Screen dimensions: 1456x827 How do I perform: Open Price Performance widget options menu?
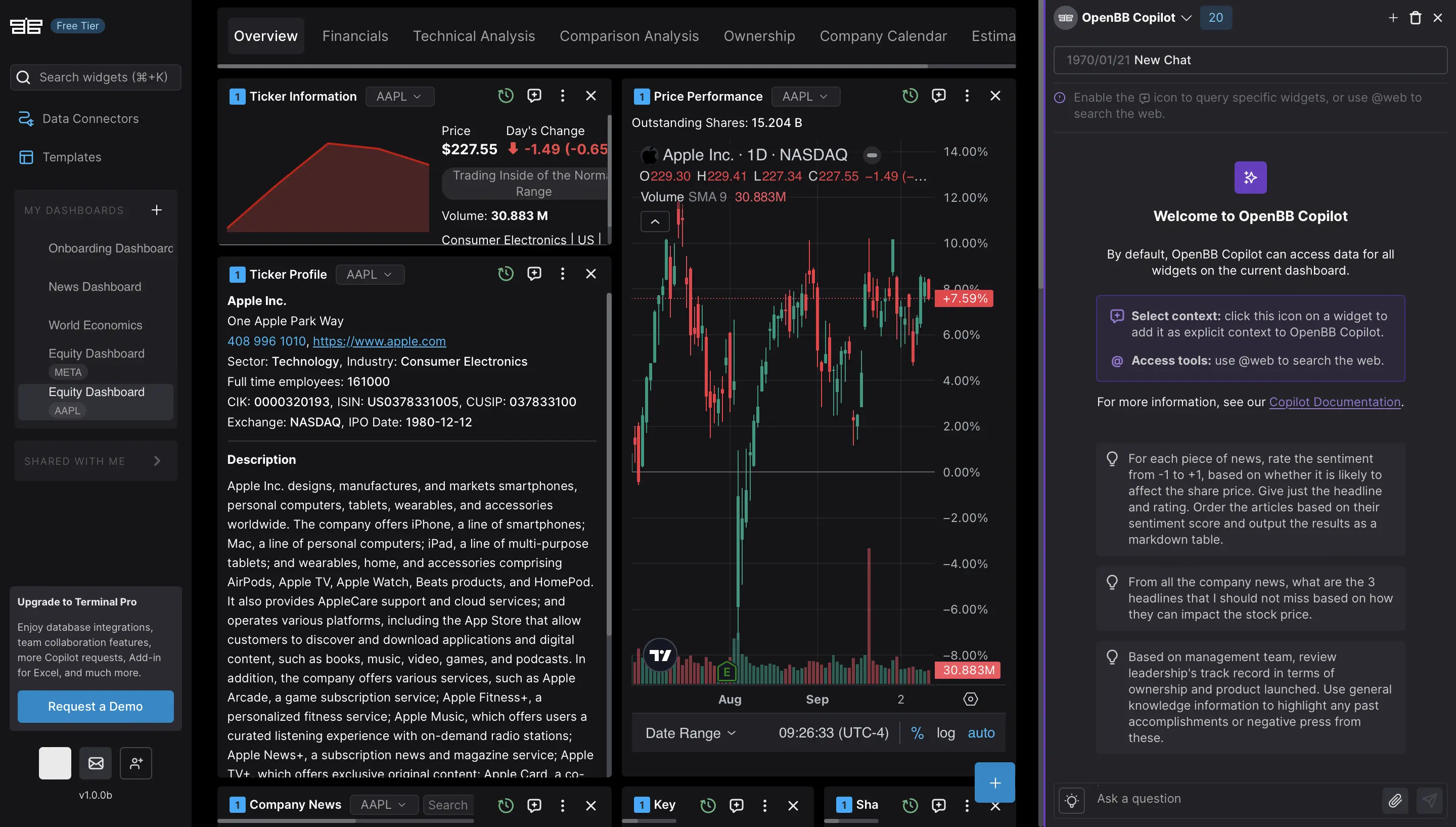(967, 96)
